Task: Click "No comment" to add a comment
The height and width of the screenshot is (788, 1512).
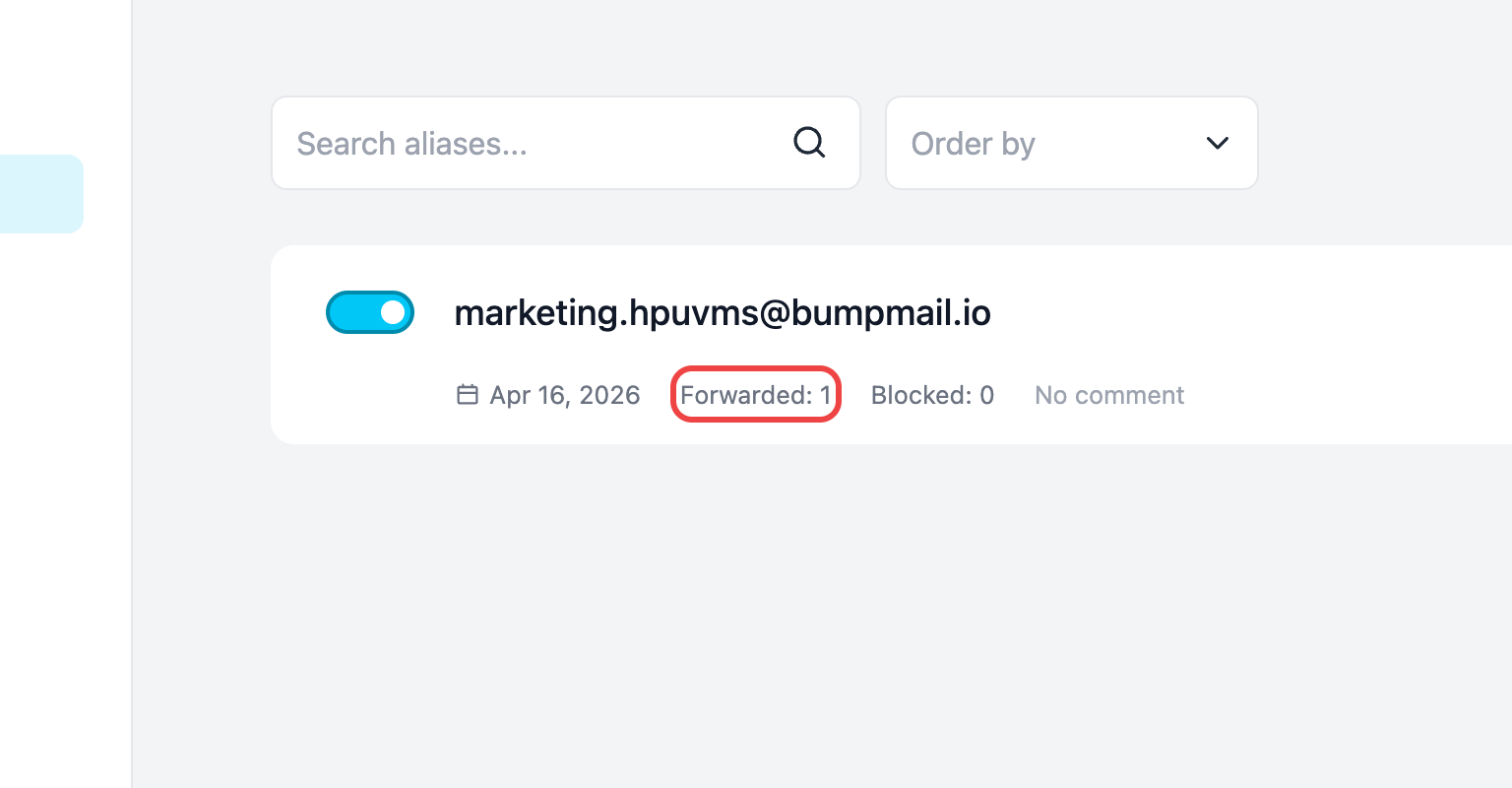Action: (x=1109, y=395)
